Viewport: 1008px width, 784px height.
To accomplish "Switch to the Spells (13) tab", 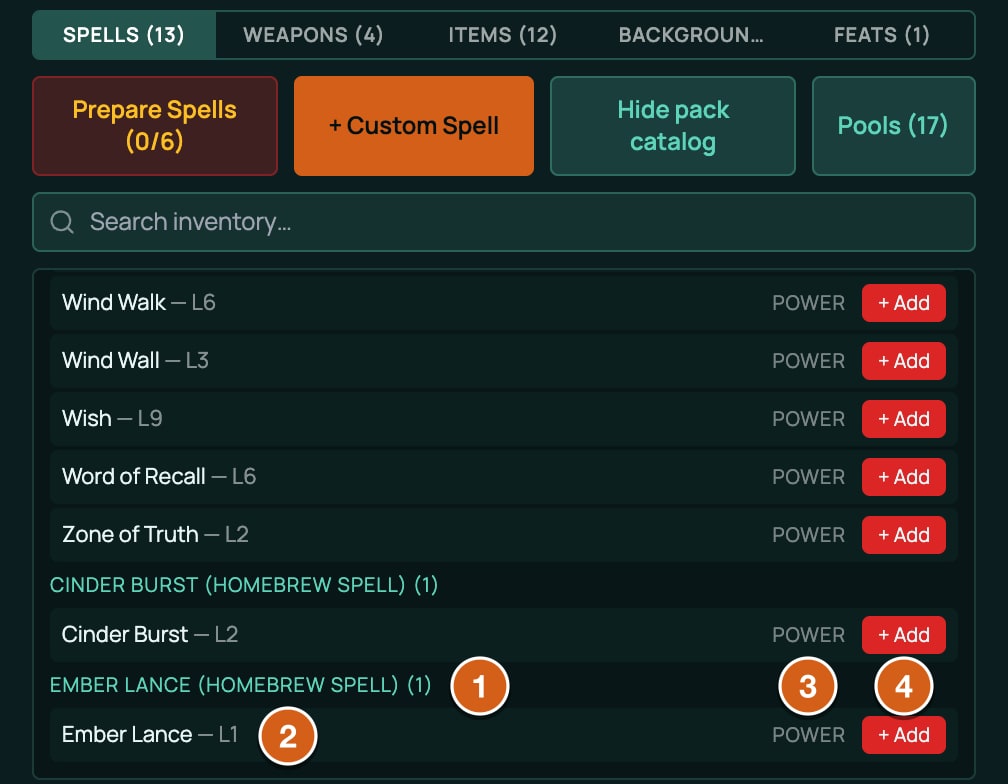I will pos(123,35).
